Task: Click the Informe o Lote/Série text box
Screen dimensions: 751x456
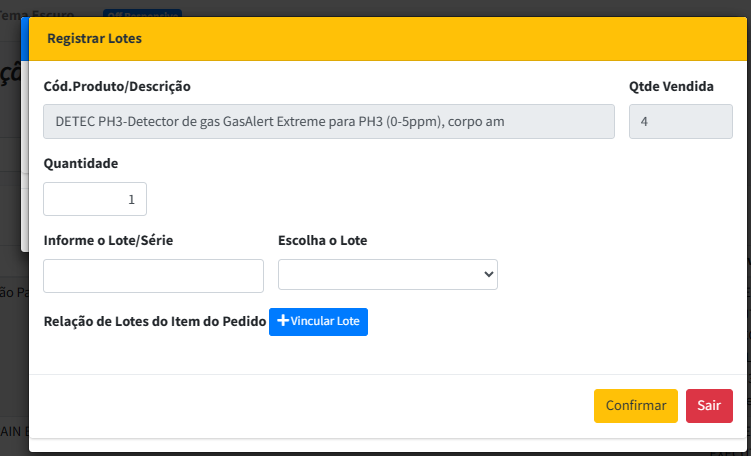Action: point(153,276)
